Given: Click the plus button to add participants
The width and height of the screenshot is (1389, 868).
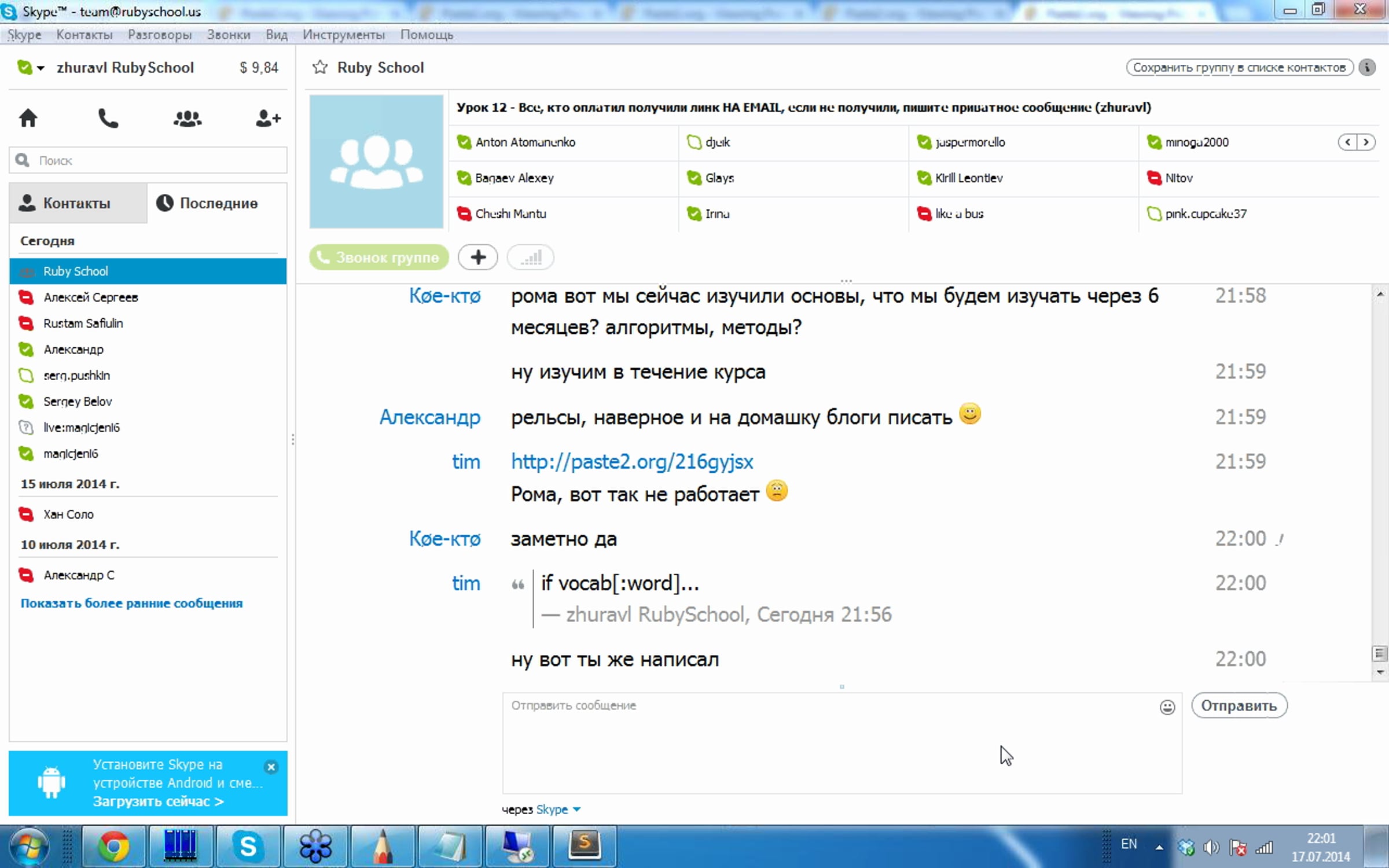Looking at the screenshot, I should click(x=478, y=257).
